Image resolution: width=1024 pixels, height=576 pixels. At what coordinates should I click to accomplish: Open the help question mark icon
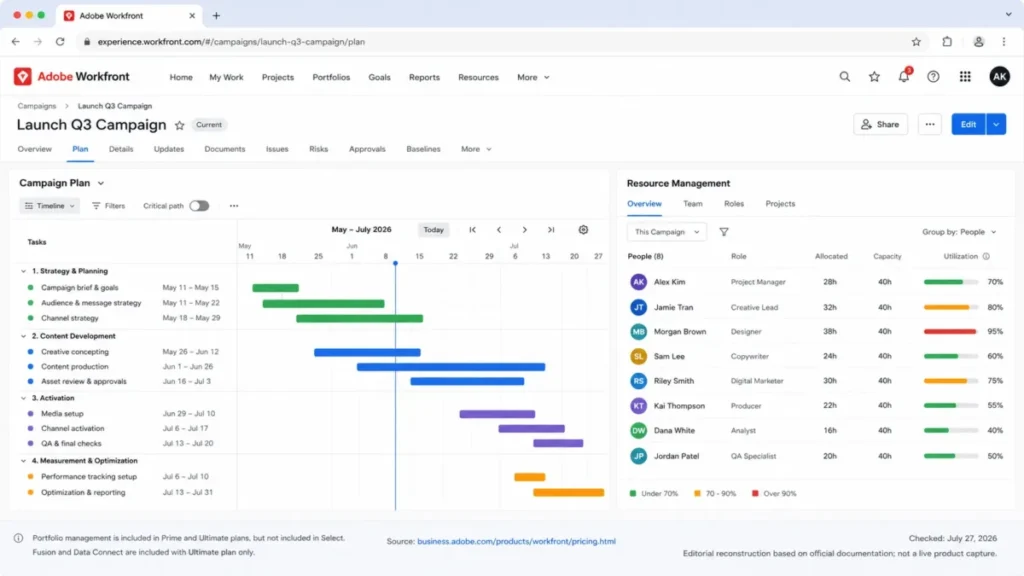(x=933, y=76)
